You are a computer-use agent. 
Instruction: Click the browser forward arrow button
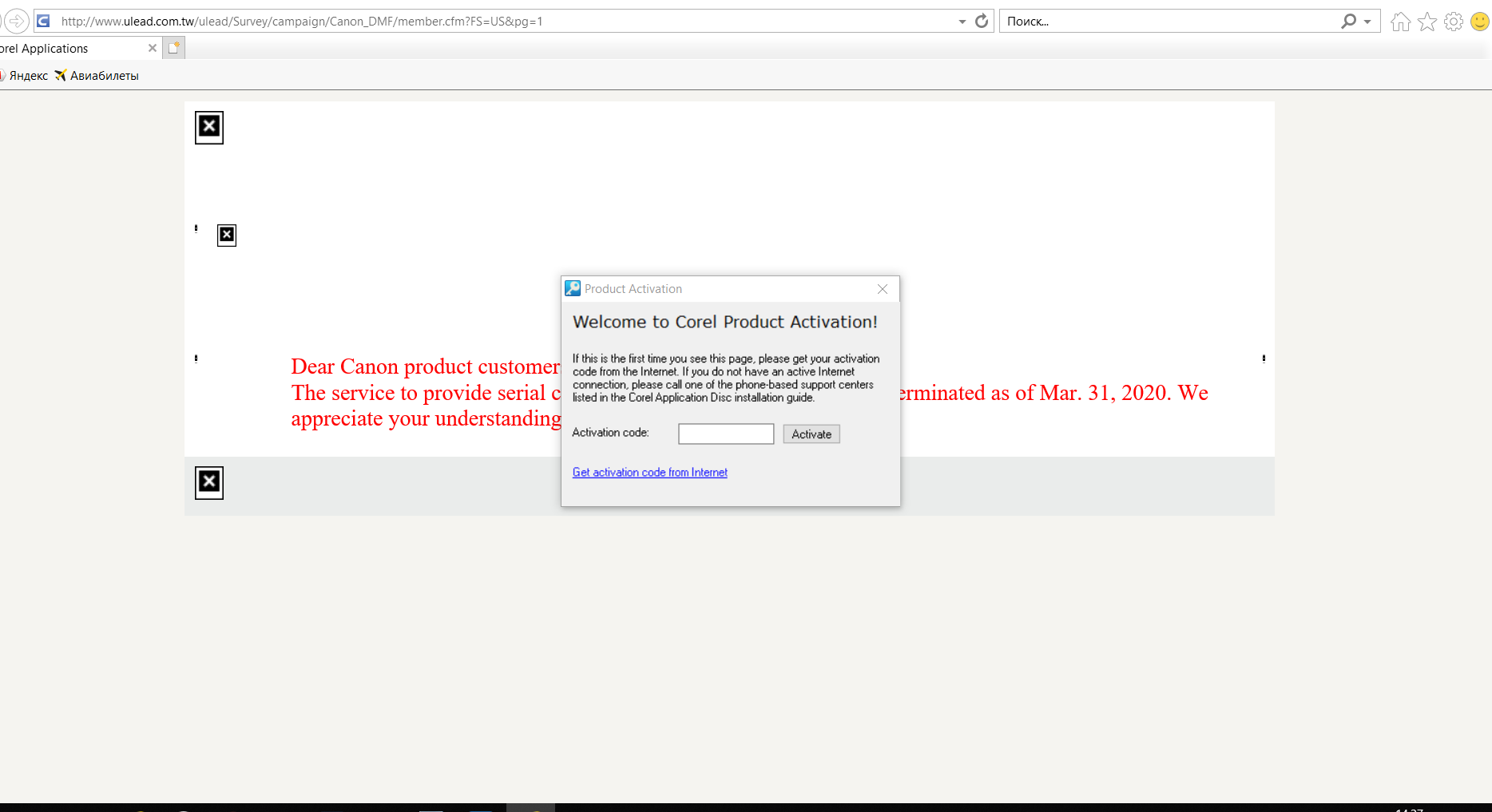(x=17, y=21)
